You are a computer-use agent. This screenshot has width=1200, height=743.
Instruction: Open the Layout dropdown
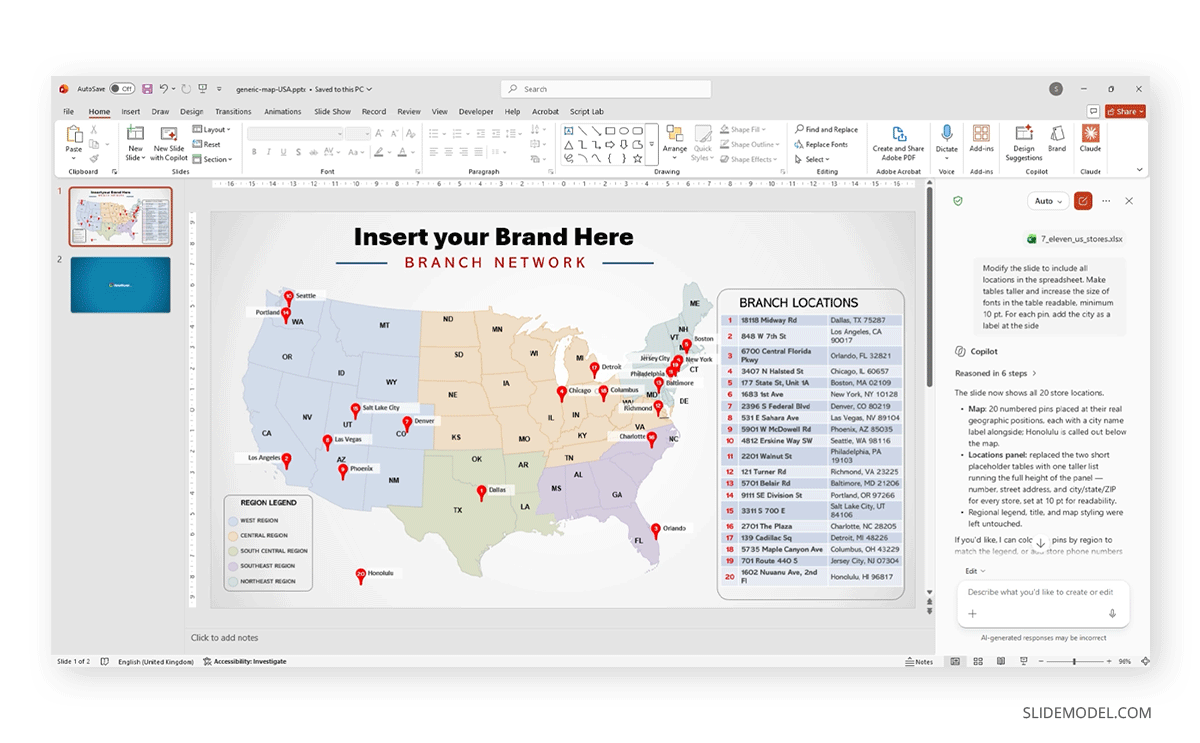click(211, 129)
